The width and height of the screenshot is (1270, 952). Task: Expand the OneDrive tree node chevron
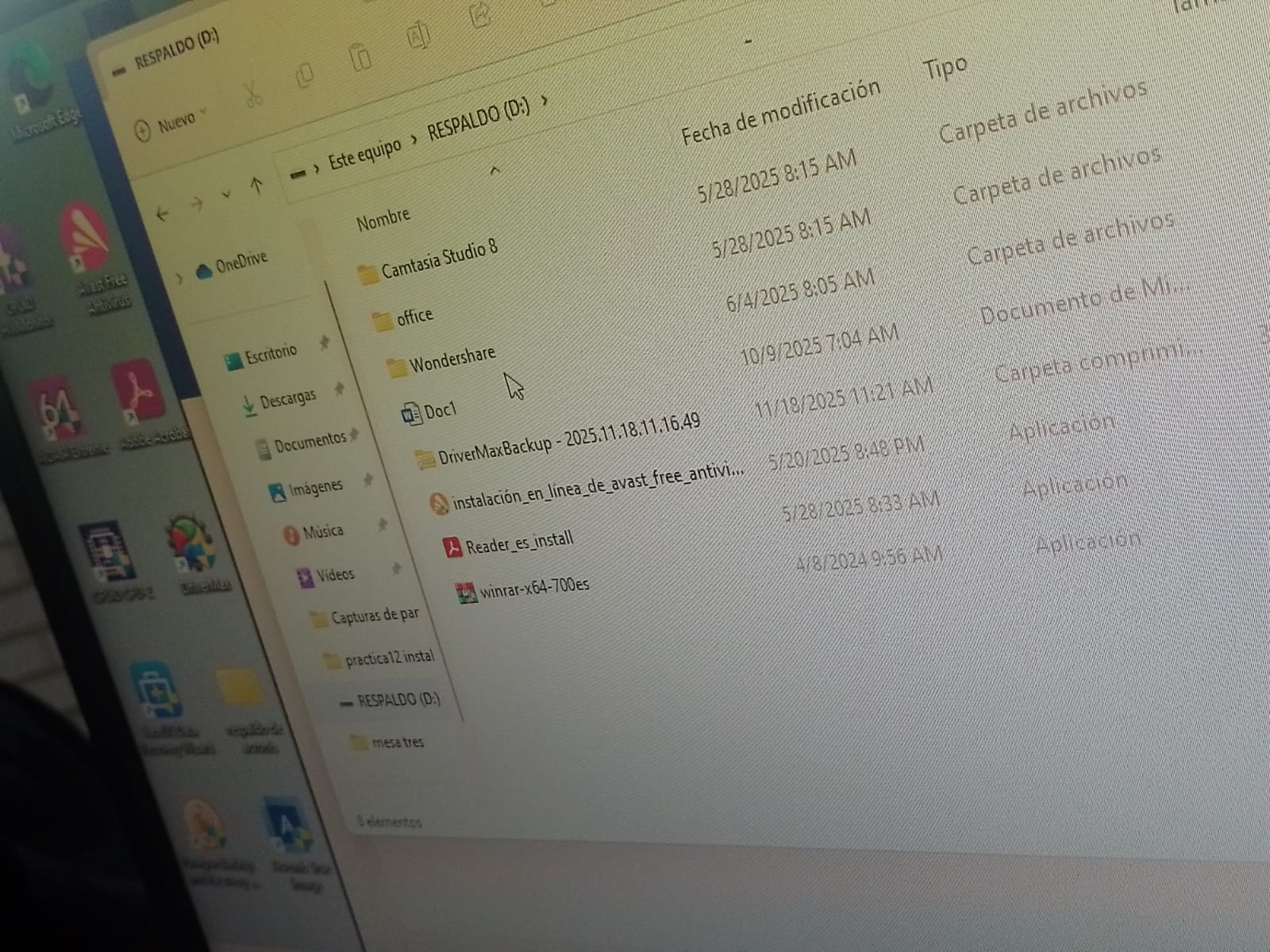coord(179,278)
